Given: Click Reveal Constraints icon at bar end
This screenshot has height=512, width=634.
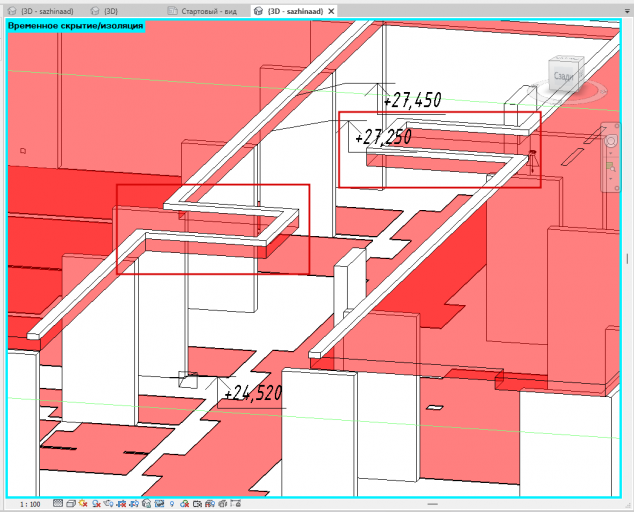Looking at the screenshot, I should pyautogui.click(x=235, y=504).
